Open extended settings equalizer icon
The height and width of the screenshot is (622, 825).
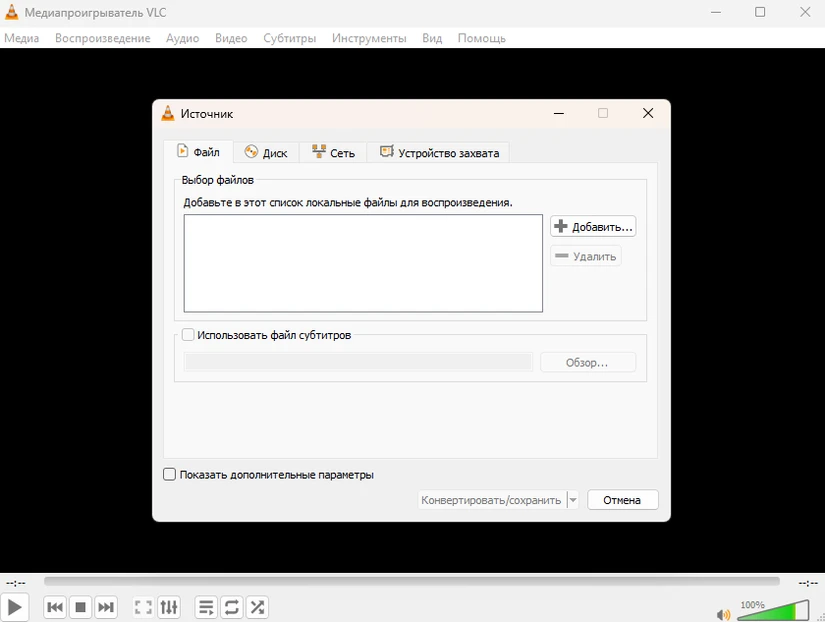169,607
